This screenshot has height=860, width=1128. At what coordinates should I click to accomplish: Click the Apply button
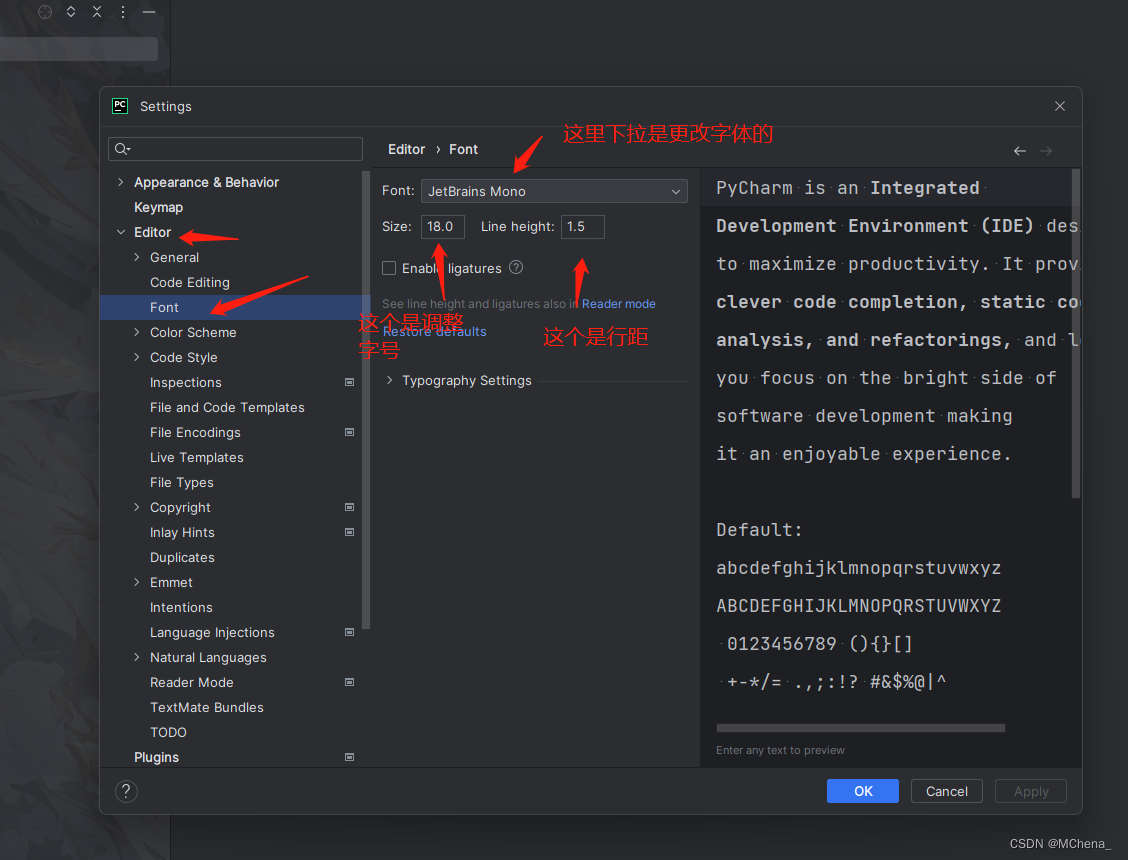(x=1031, y=791)
